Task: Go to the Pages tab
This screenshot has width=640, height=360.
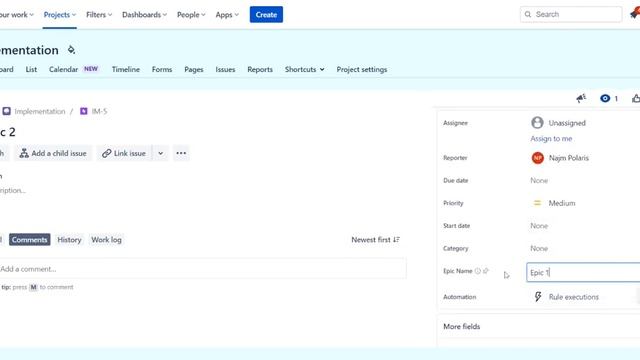Action: click(193, 69)
